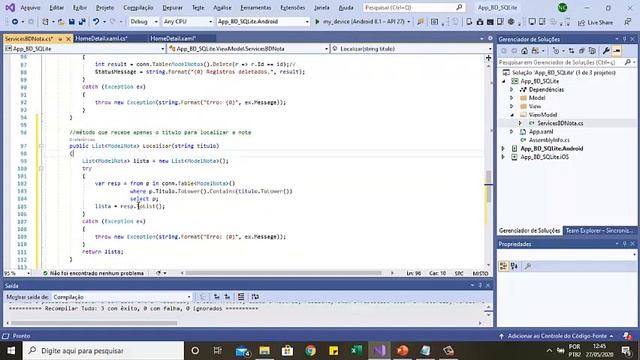The height and width of the screenshot is (360, 640).
Task: Open the my_device target dropdown arrow
Action: [409, 22]
